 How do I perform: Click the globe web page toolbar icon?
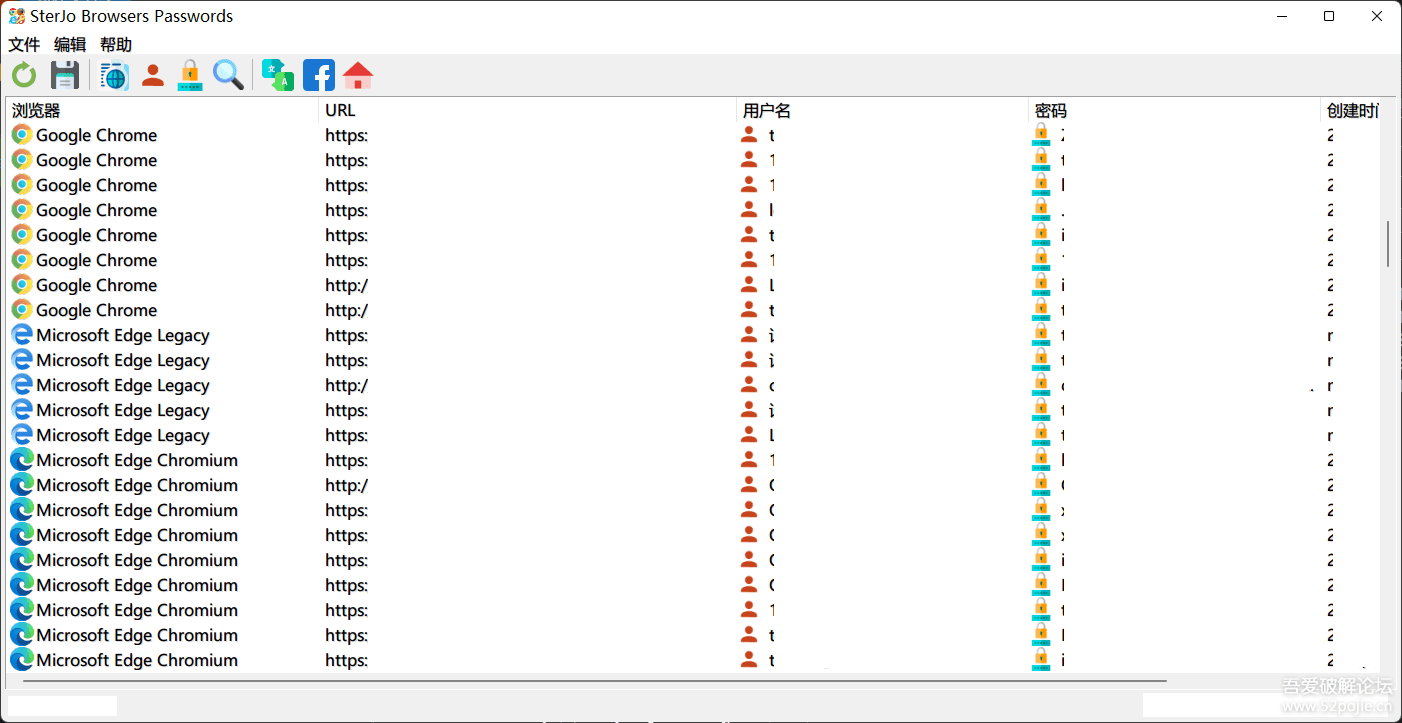pos(114,75)
